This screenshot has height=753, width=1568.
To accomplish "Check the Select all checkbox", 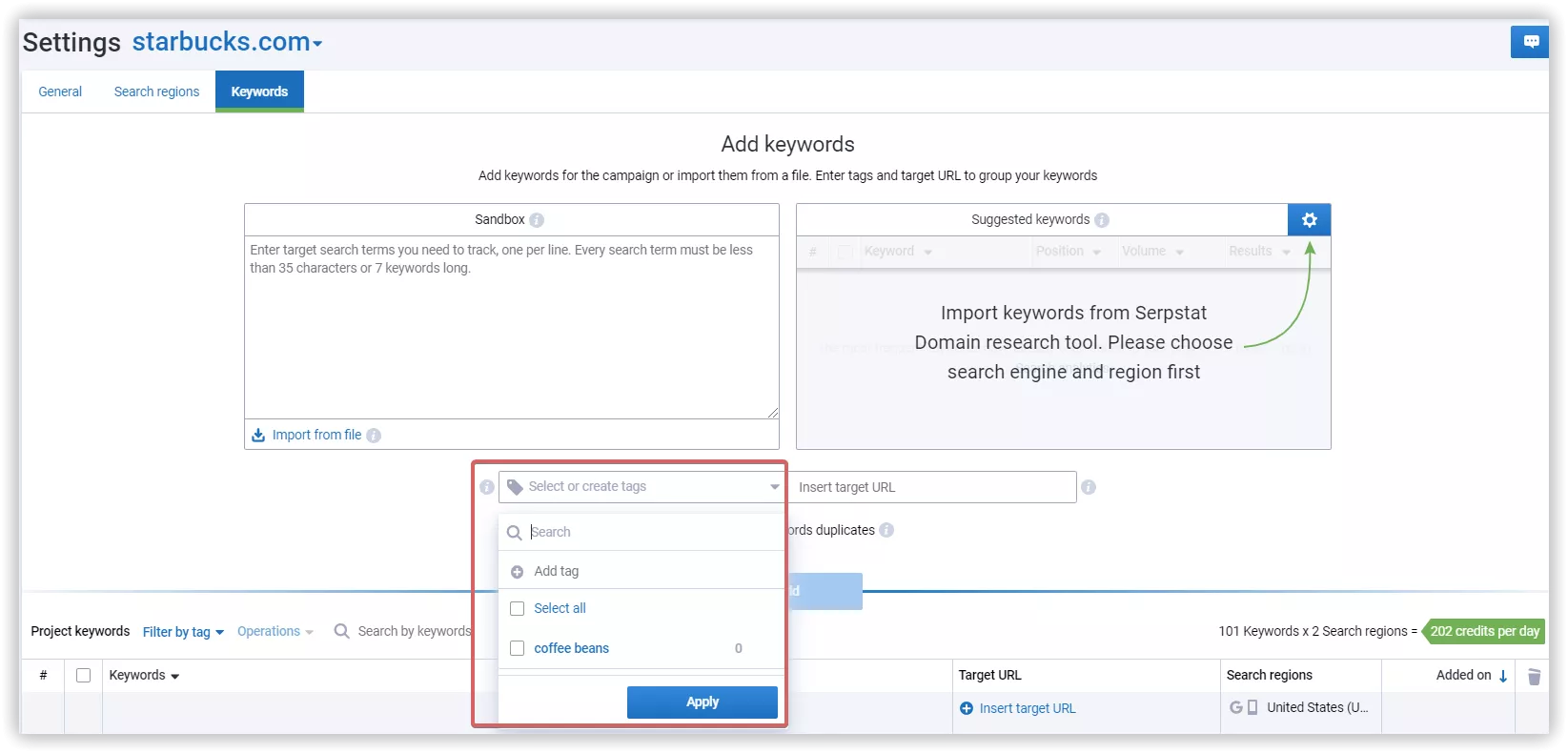I will tap(518, 608).
